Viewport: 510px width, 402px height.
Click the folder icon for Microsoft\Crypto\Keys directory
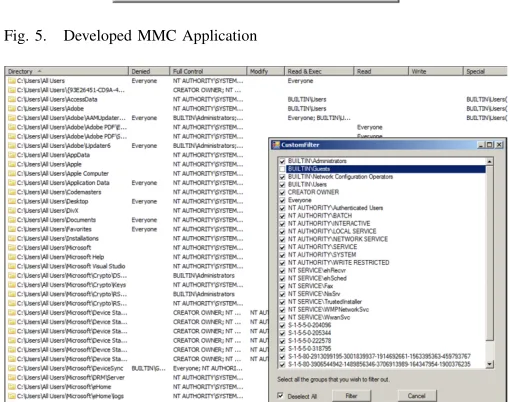(12, 285)
